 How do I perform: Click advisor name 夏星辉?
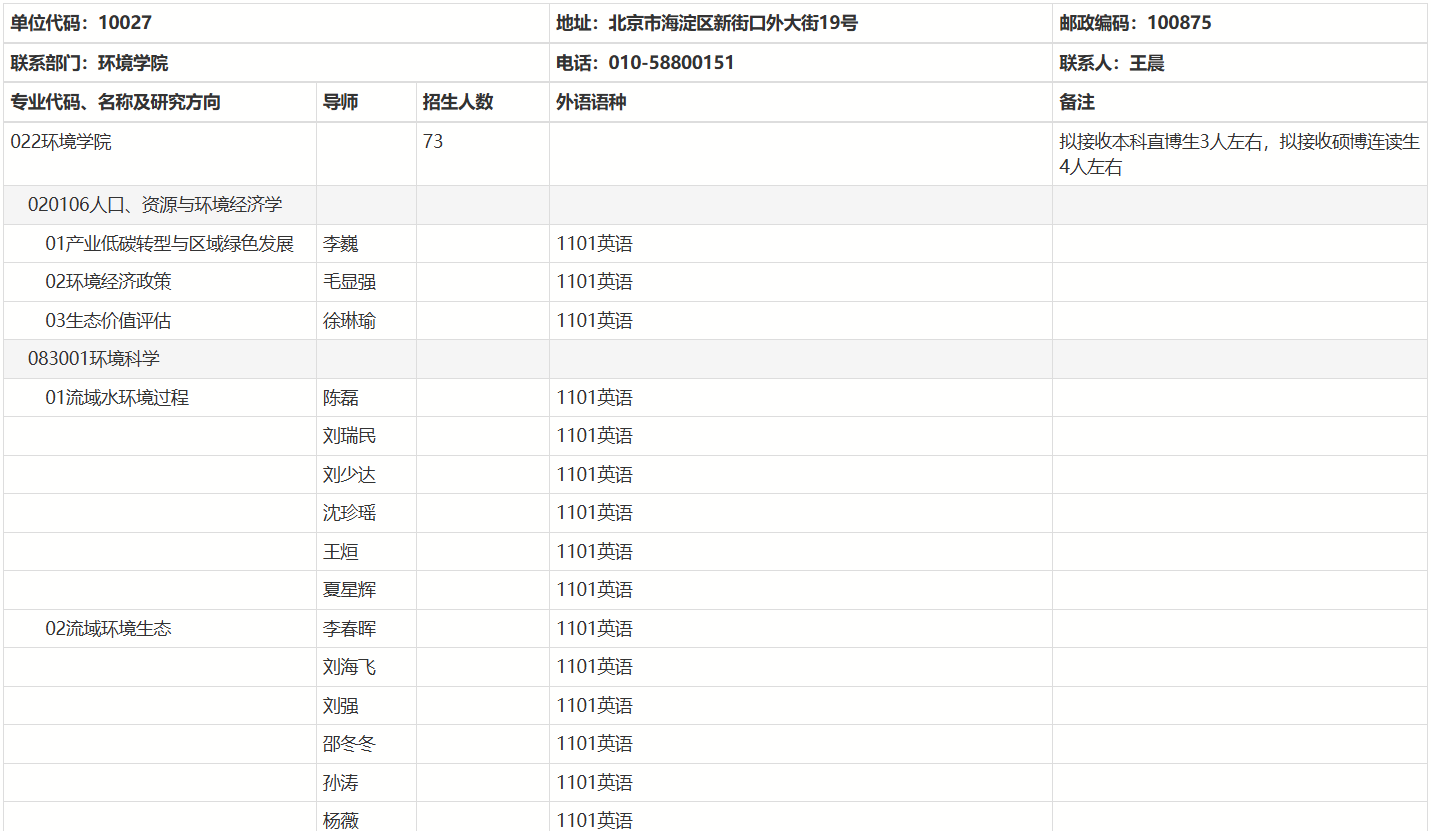click(349, 590)
